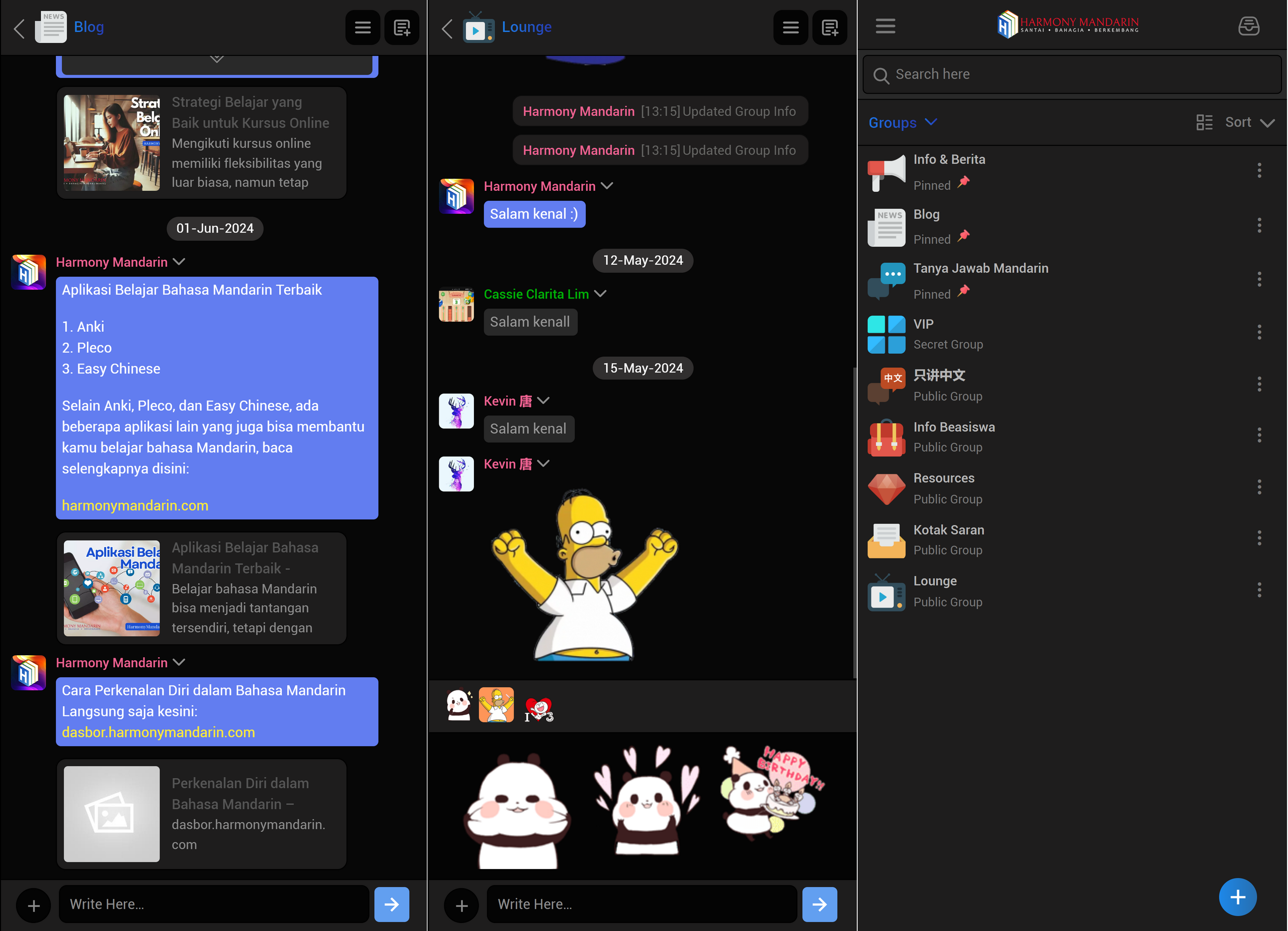This screenshot has height=931, width=1288.
Task: Open the Blog panel add-note icon
Action: coord(401,27)
